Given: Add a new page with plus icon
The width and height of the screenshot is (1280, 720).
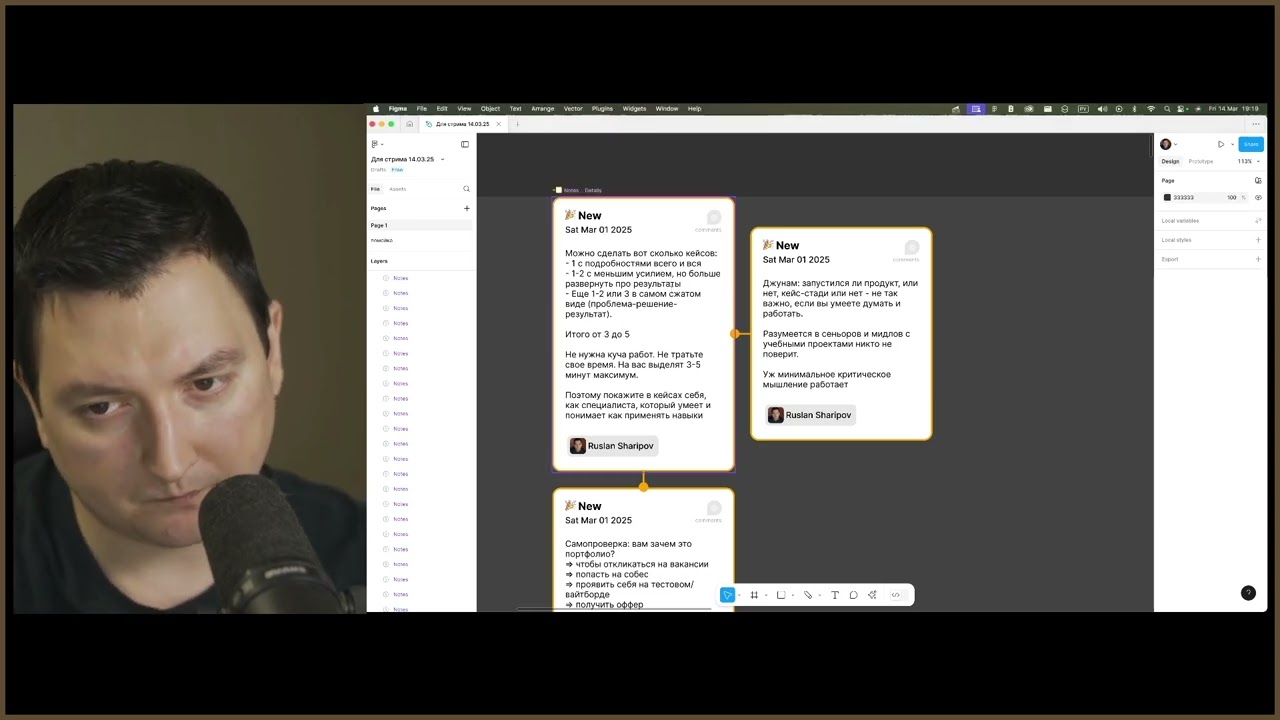Looking at the screenshot, I should tap(466, 208).
